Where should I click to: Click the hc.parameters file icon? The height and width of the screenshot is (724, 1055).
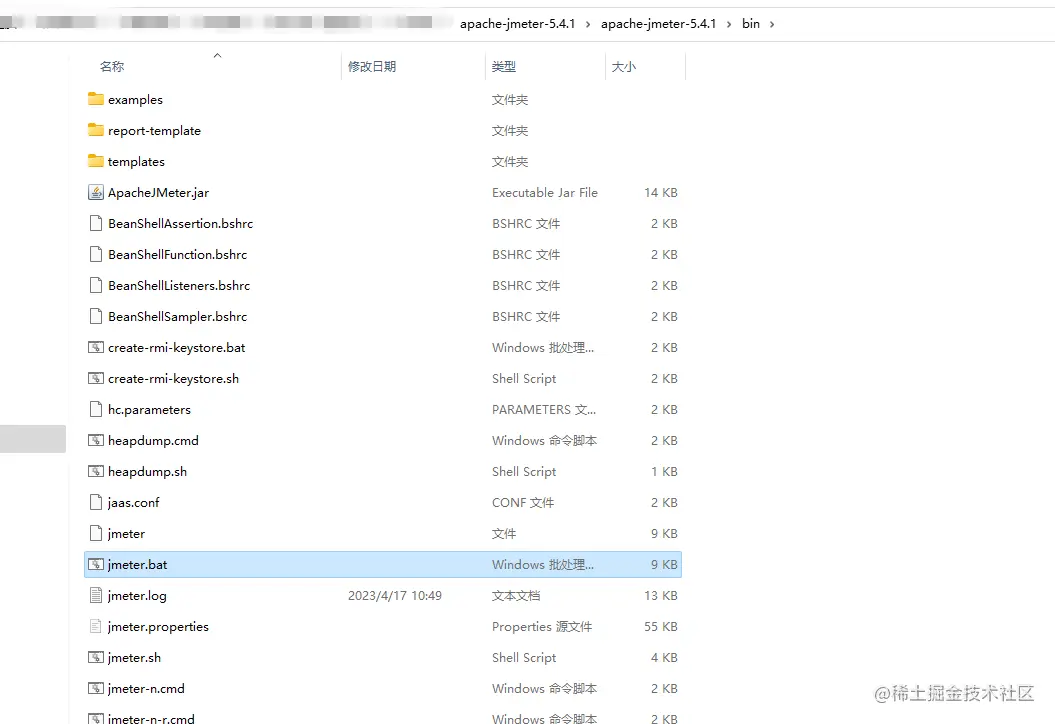[x=96, y=409]
